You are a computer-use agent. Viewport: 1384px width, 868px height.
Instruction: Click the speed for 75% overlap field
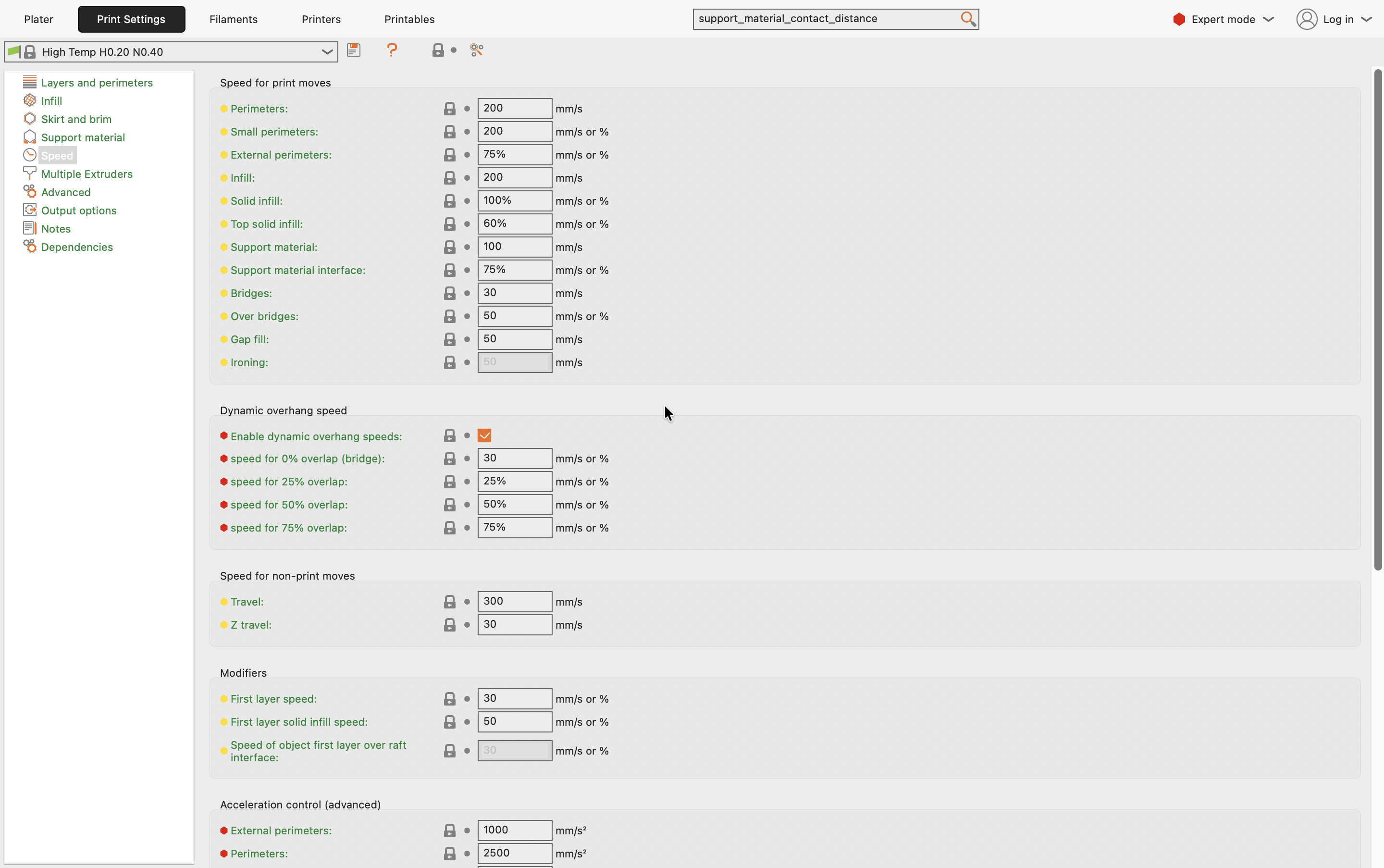[x=515, y=528]
